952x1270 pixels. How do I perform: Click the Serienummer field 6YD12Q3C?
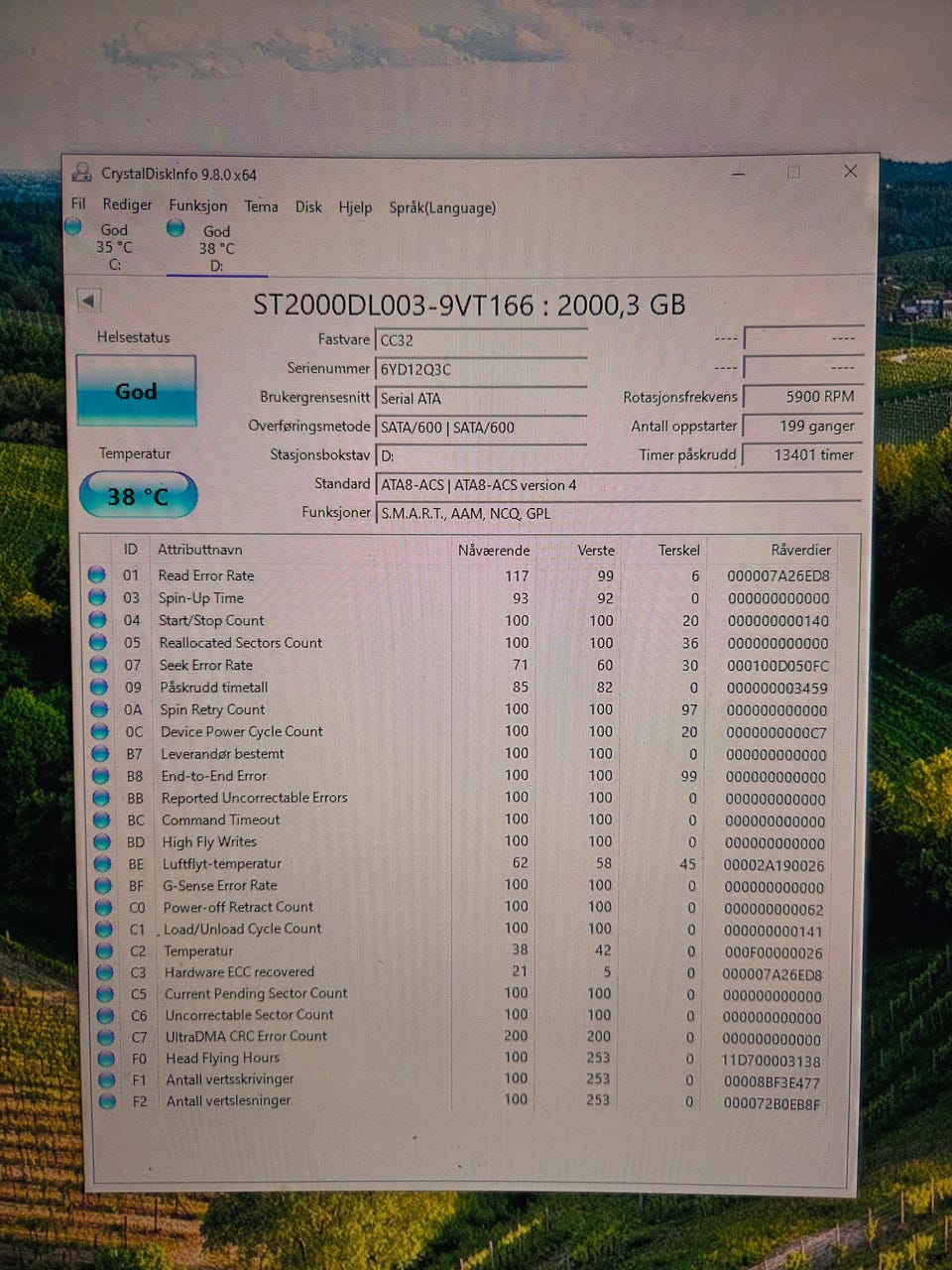481,369
